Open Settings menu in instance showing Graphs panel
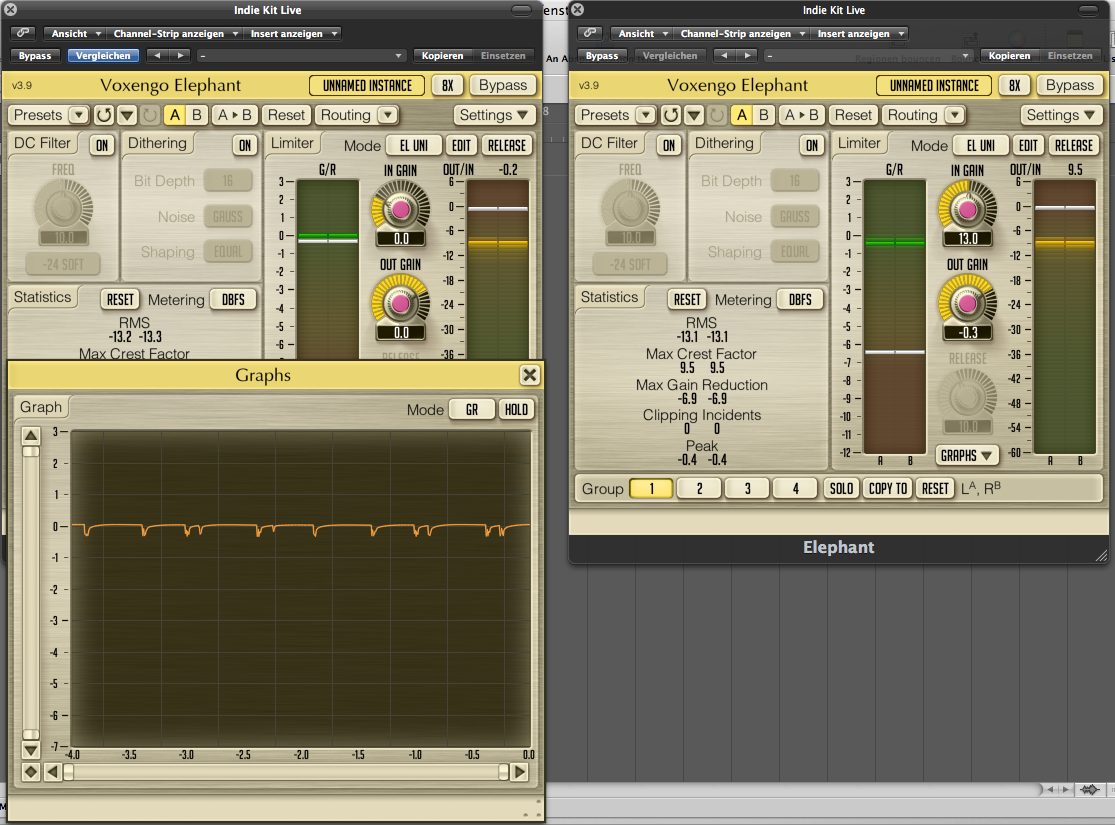The width and height of the screenshot is (1115, 825). click(x=495, y=115)
